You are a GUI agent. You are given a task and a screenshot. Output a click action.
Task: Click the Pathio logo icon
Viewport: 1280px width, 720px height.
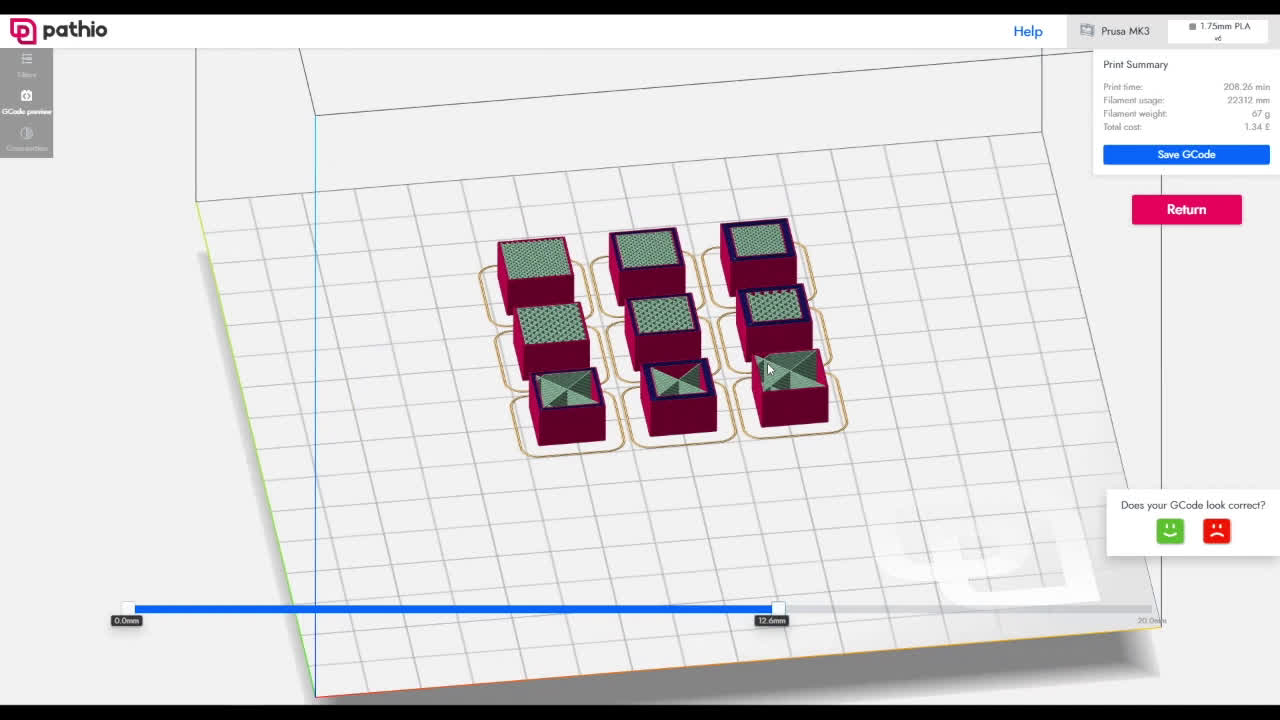click(x=23, y=31)
